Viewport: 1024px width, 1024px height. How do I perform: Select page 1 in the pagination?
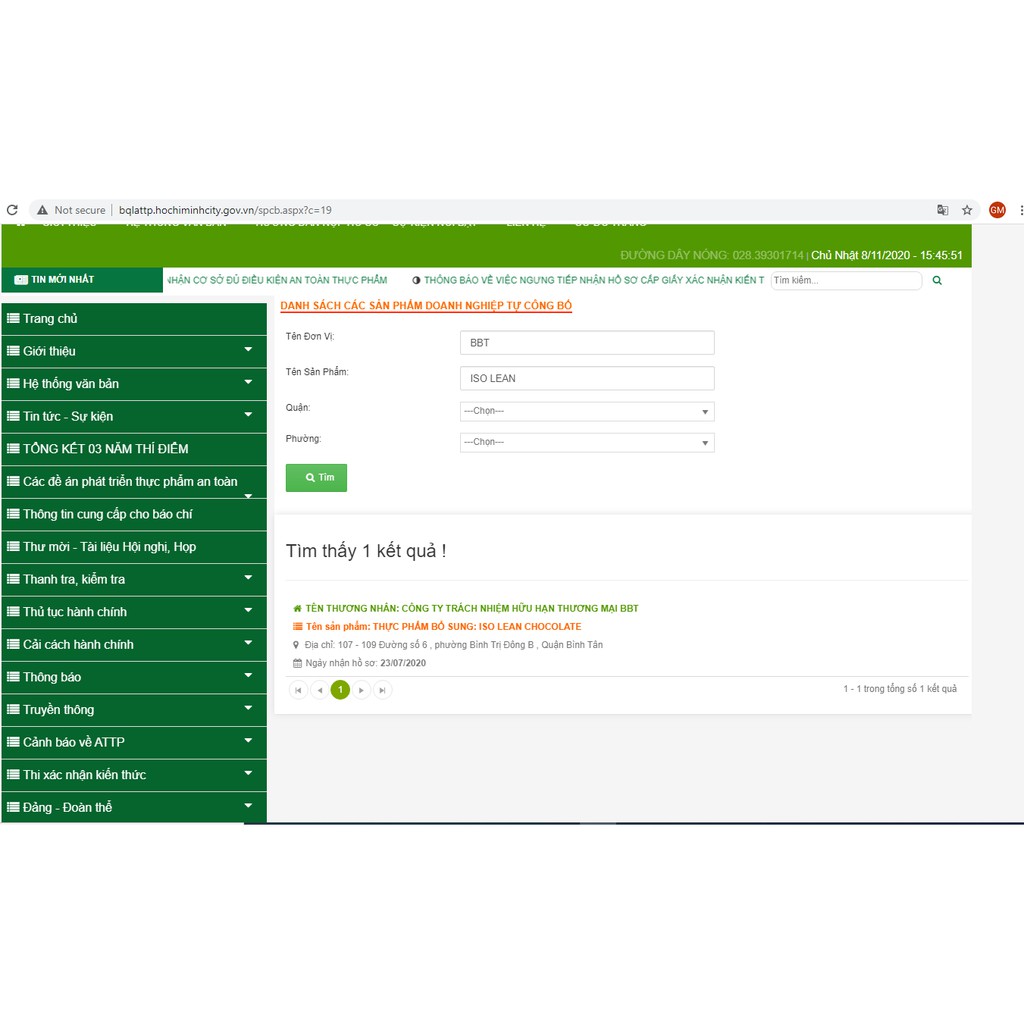pyautogui.click(x=340, y=690)
